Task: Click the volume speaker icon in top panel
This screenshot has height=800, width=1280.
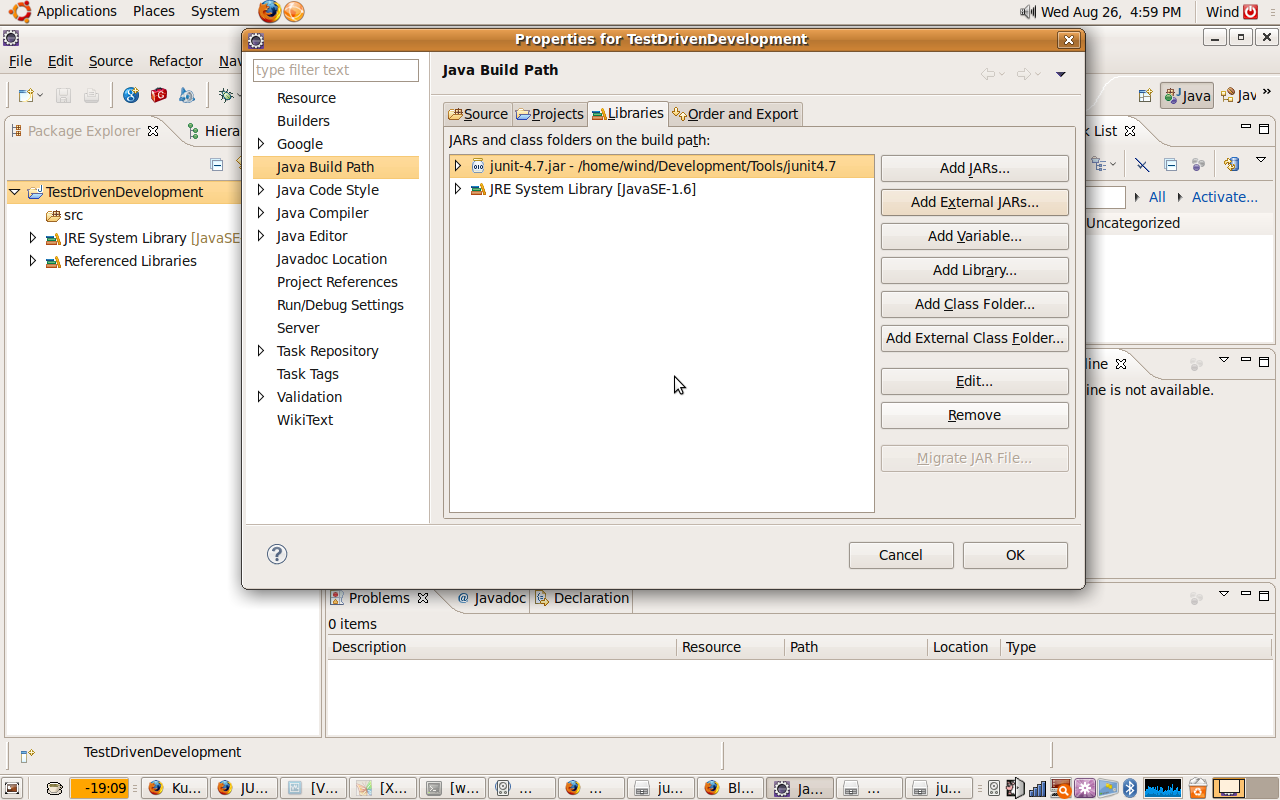Action: point(1028,12)
